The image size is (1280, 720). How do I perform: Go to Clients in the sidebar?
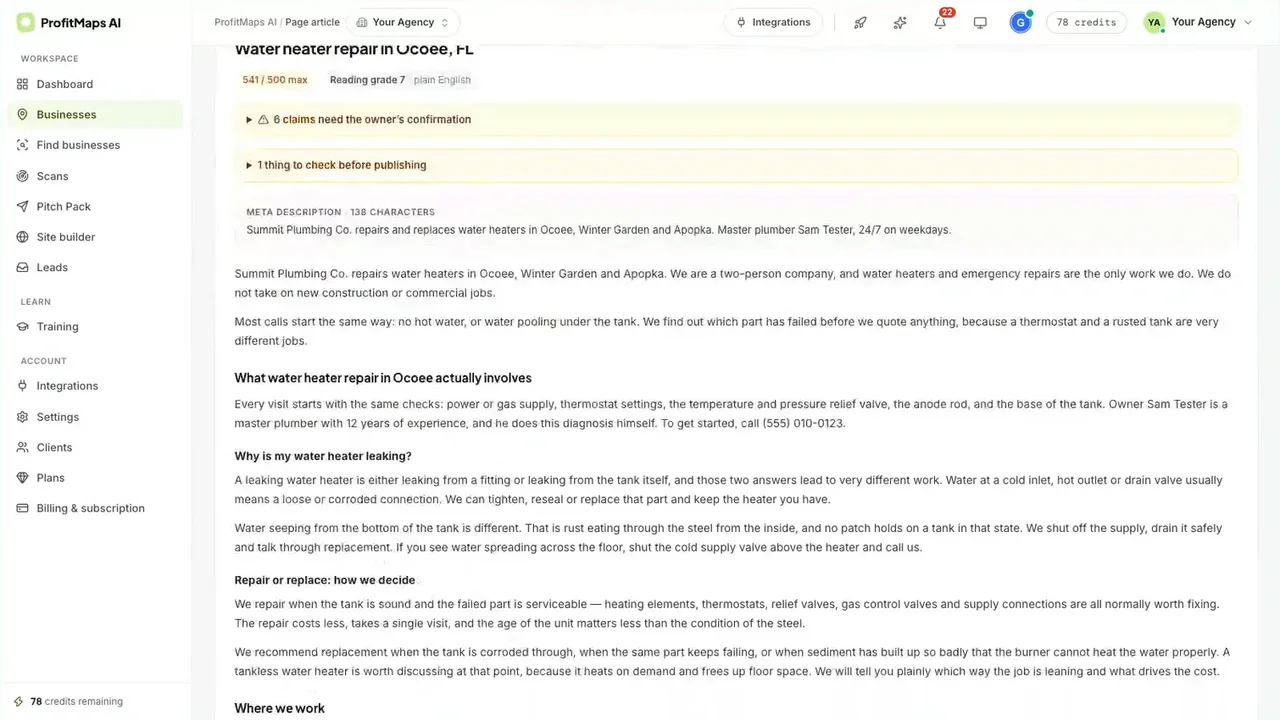95,447
